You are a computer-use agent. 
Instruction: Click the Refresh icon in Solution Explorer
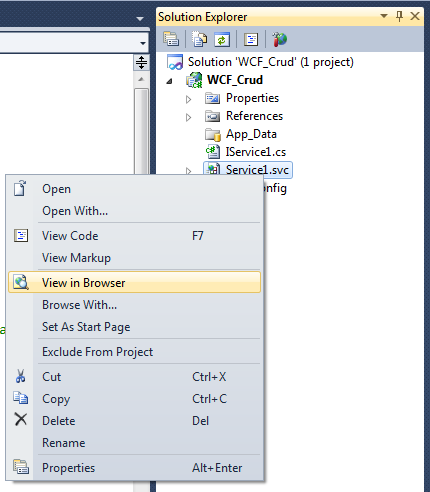click(222, 39)
